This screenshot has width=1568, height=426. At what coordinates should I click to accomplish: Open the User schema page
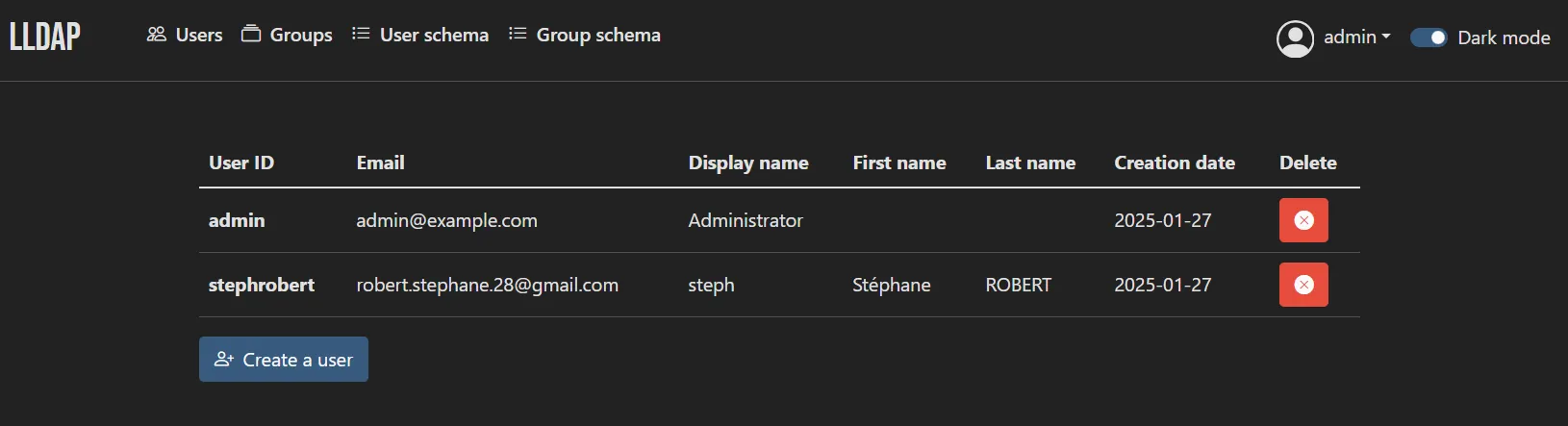click(434, 35)
